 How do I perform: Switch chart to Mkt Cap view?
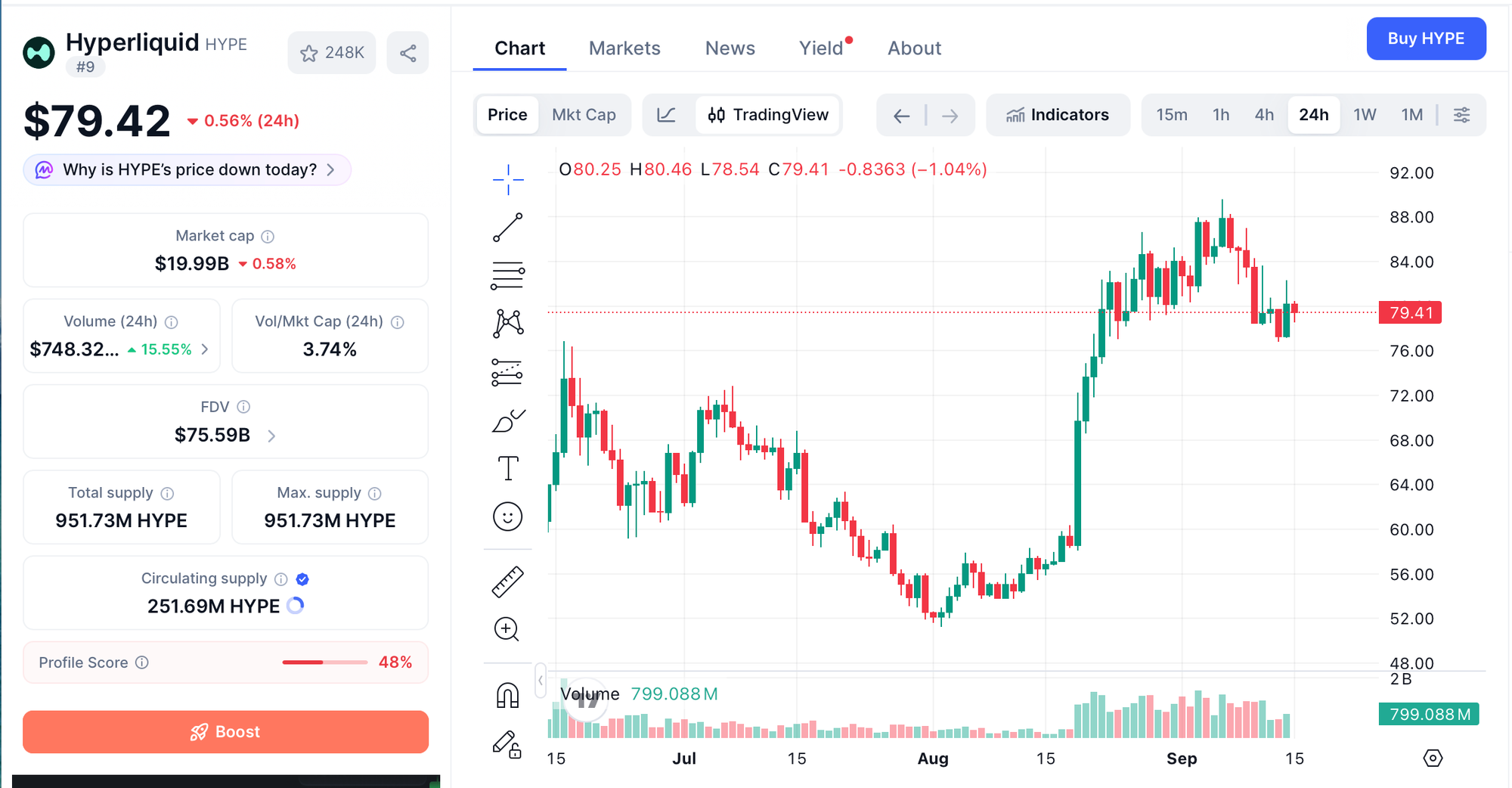(x=584, y=115)
